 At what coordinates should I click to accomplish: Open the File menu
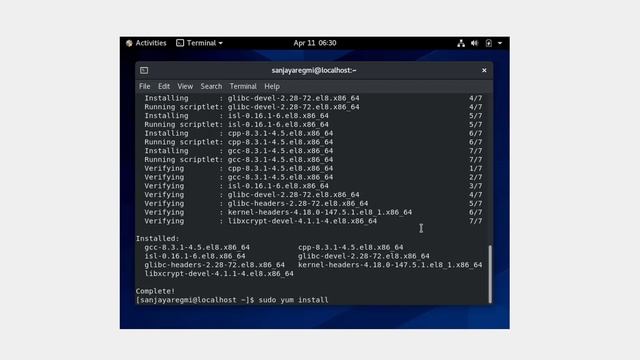pyautogui.click(x=144, y=86)
